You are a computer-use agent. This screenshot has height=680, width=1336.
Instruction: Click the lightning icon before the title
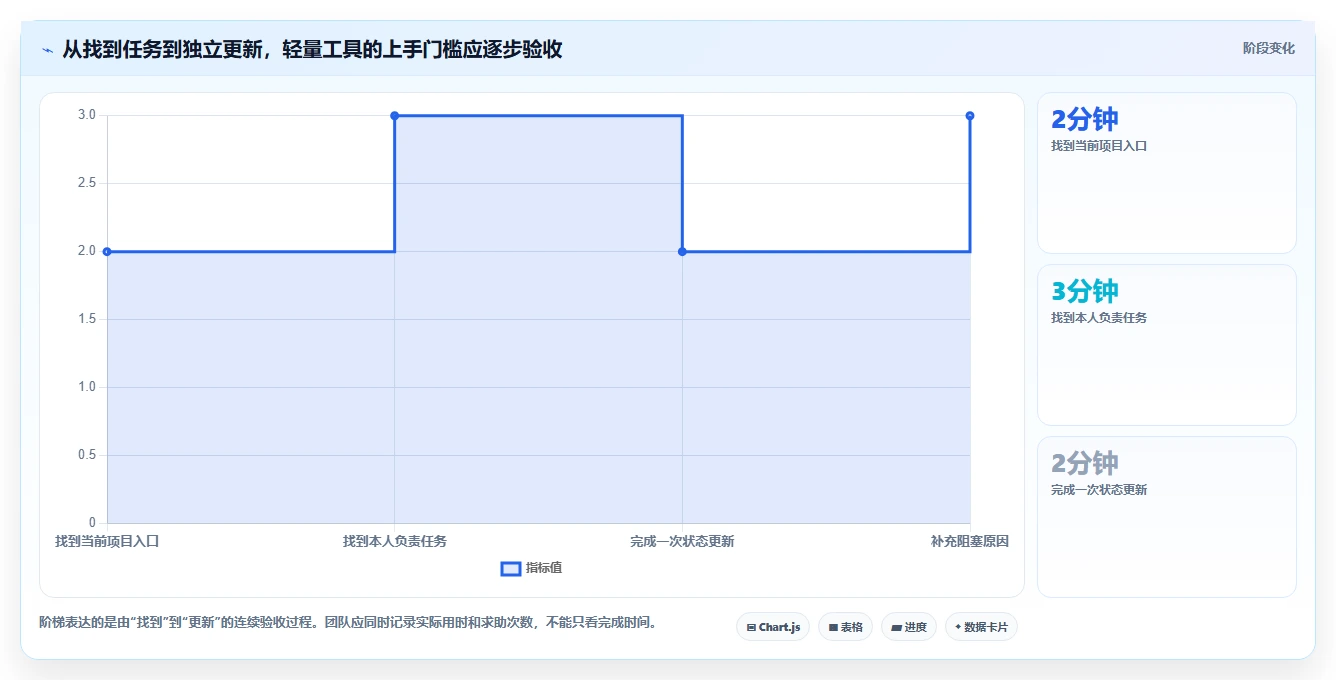click(x=47, y=49)
